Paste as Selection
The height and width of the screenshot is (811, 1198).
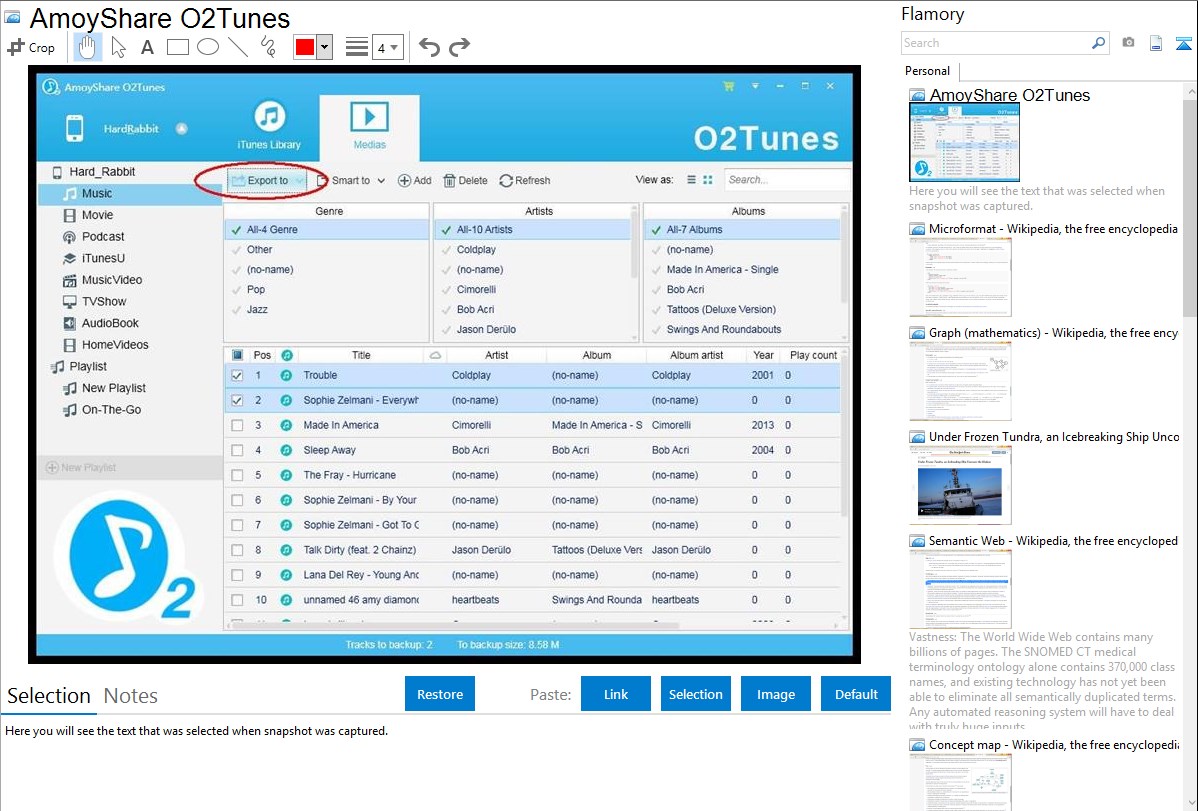click(696, 694)
